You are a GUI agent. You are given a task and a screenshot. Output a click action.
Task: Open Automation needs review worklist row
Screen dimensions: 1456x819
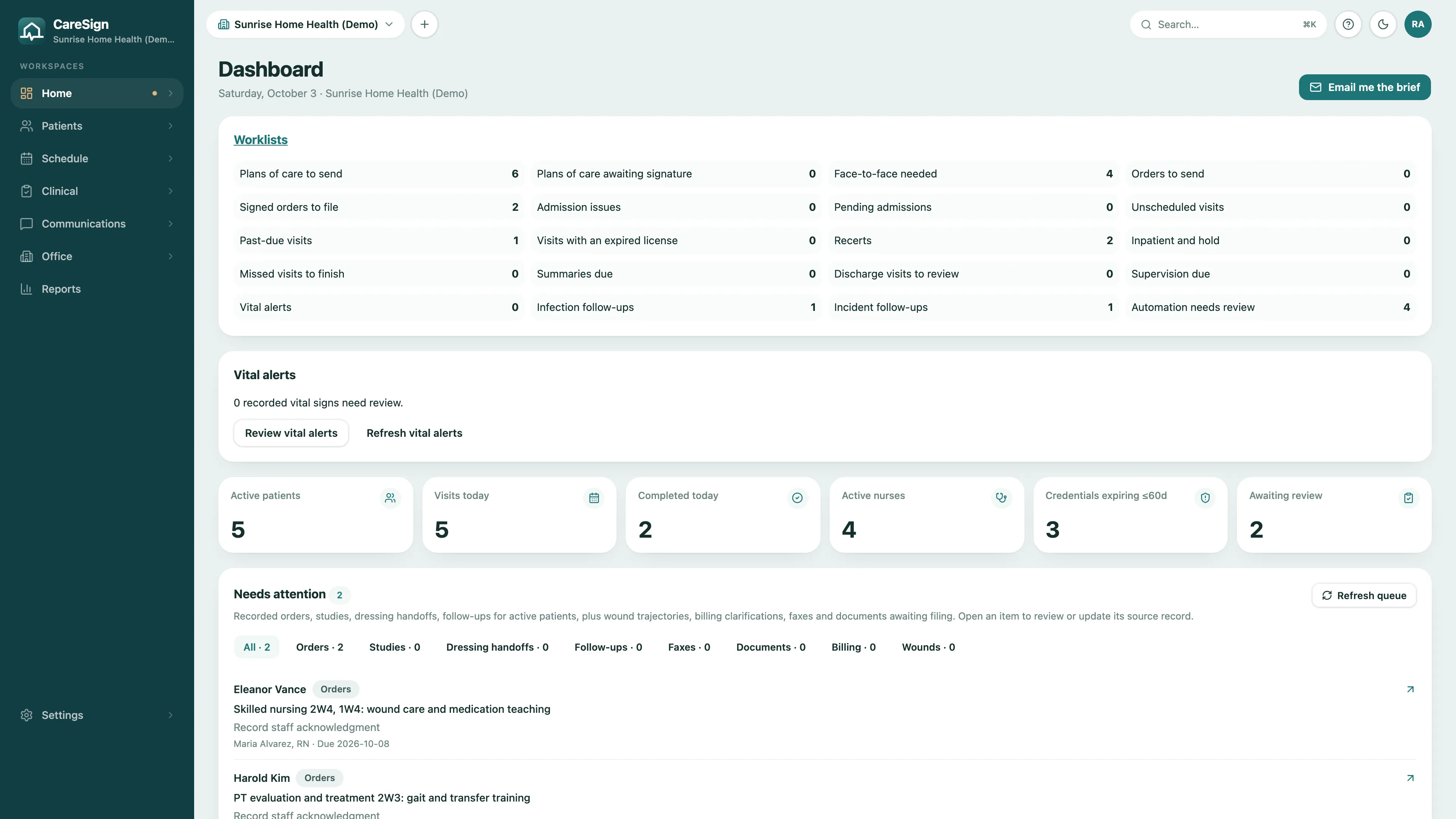[x=1271, y=307]
